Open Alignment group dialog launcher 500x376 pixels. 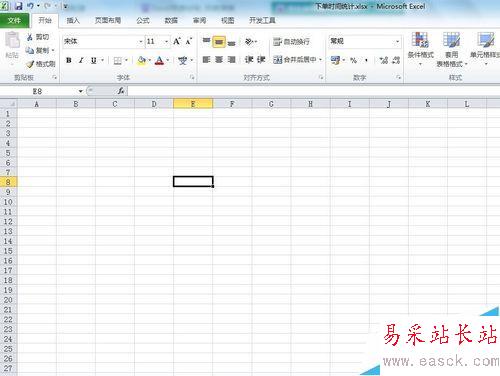[321, 77]
